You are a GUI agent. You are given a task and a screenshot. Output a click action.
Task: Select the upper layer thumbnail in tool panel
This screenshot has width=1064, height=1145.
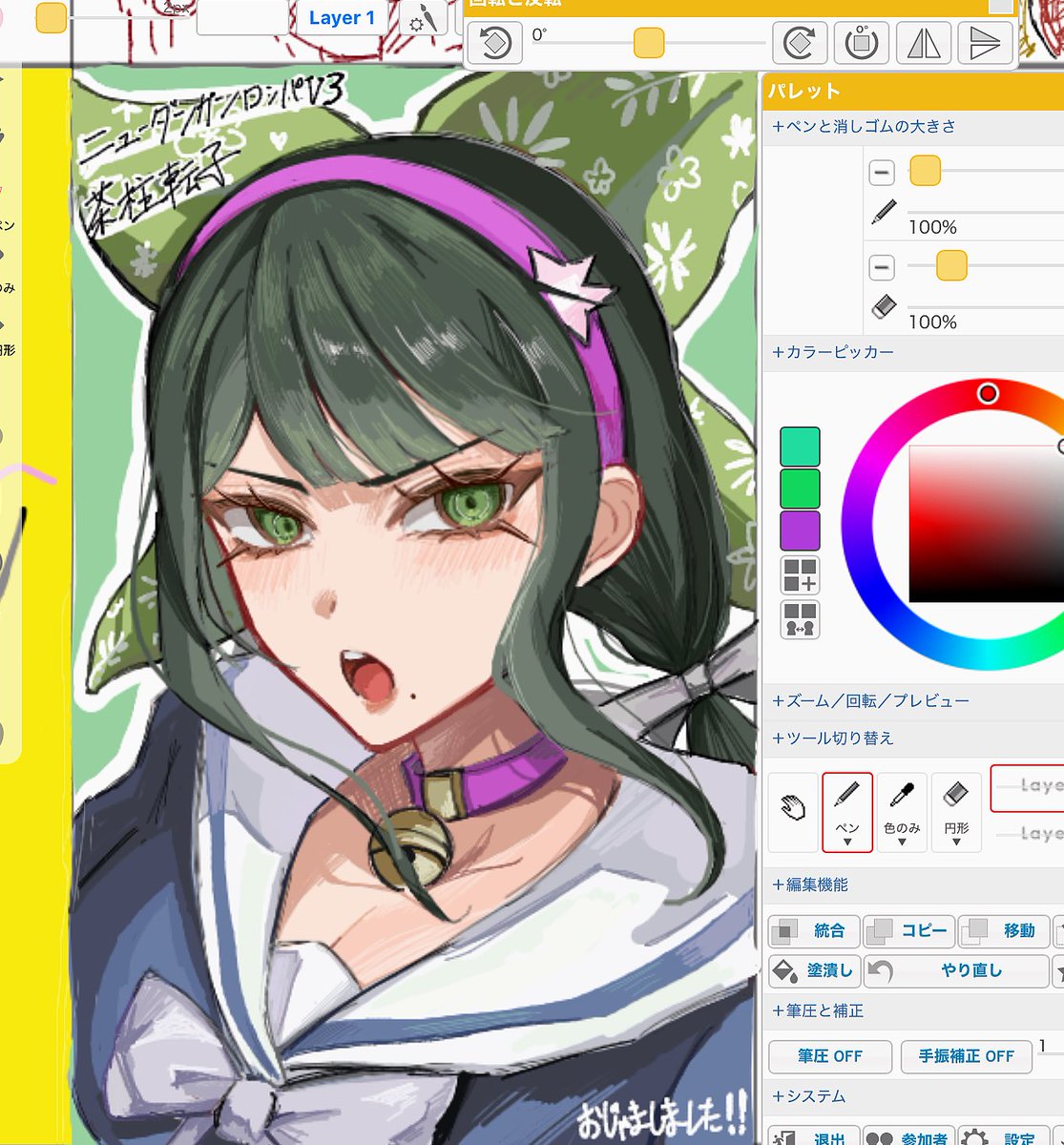click(1028, 787)
